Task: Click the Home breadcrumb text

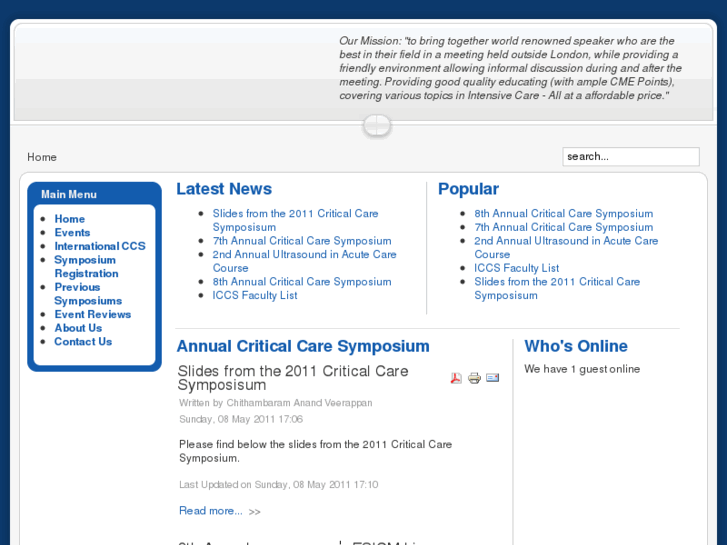Action: tap(42, 157)
